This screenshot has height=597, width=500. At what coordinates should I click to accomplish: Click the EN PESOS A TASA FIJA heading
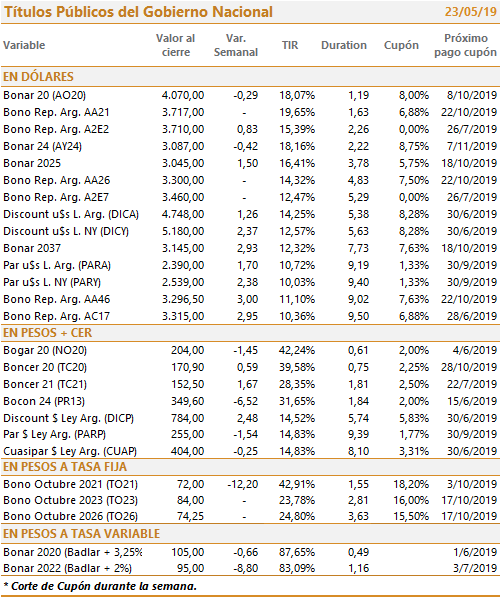point(65,467)
